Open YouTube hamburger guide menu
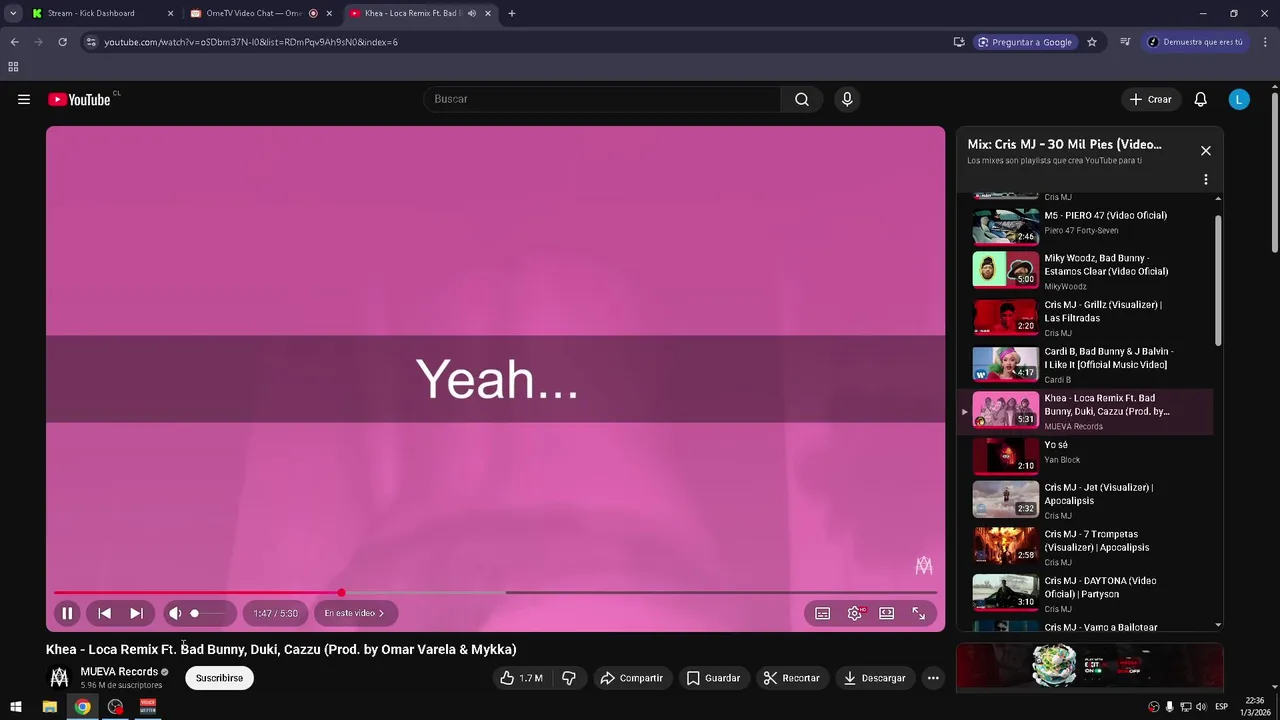The image size is (1280, 720). (24, 99)
